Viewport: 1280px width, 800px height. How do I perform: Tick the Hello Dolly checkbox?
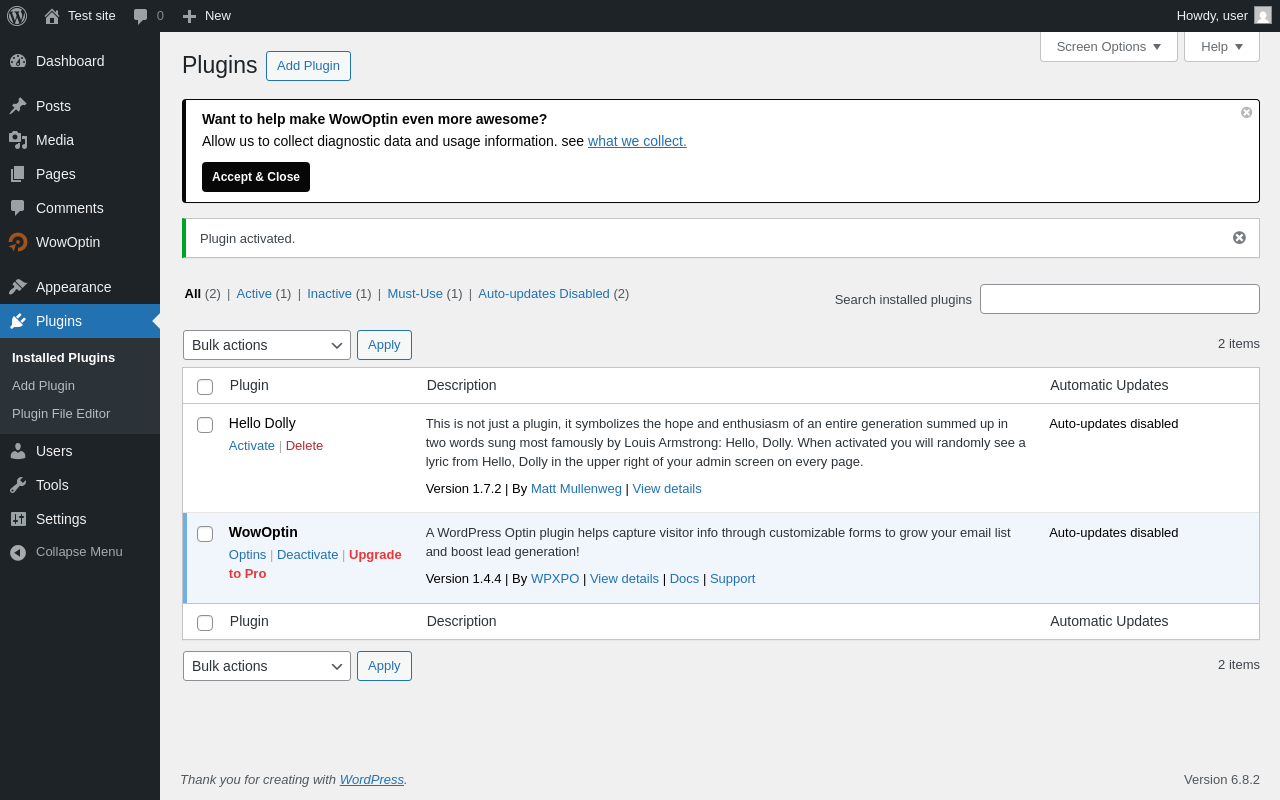click(205, 425)
